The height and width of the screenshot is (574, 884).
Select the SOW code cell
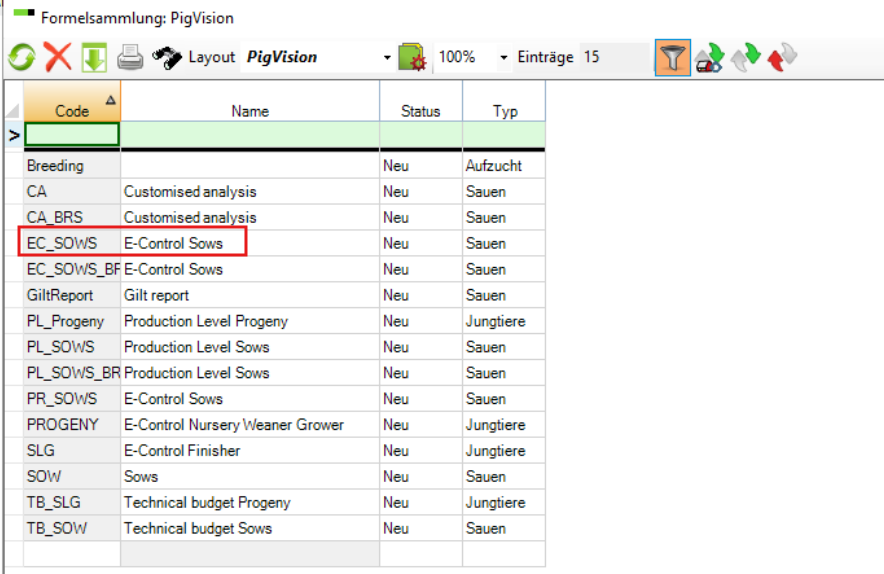[x=72, y=477]
